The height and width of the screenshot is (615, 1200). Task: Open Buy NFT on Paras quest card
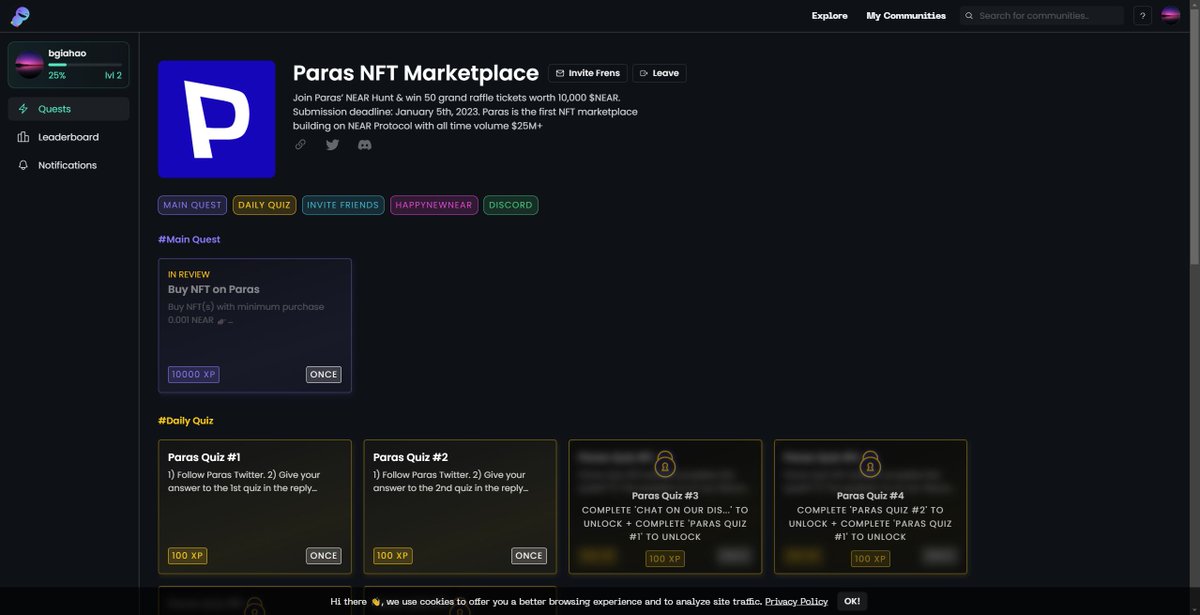pos(255,325)
